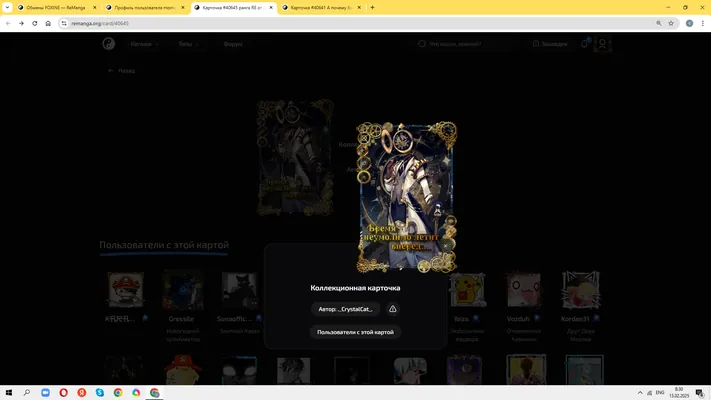Open the active Chrome window taskbar icon

(155, 393)
